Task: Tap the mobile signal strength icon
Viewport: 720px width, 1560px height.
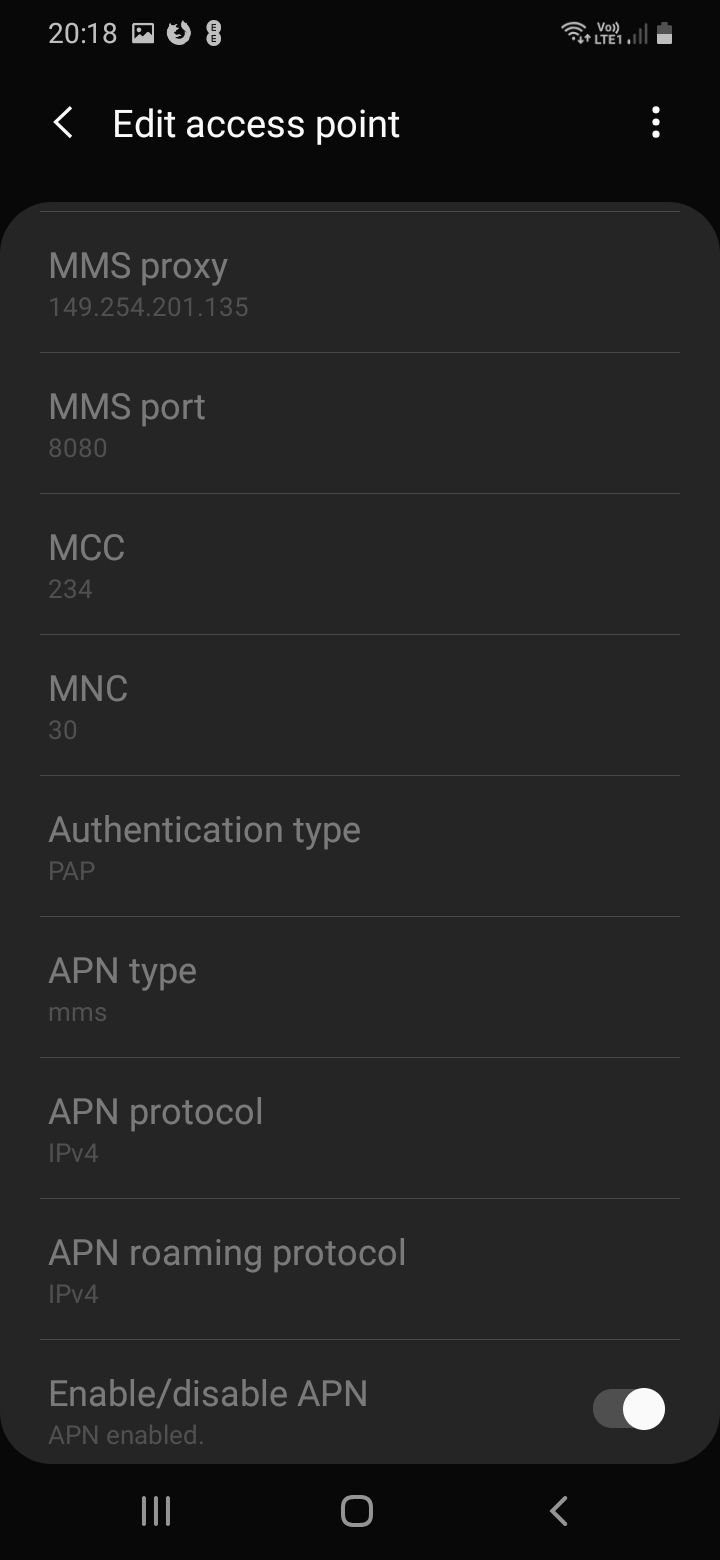Action: 638,34
